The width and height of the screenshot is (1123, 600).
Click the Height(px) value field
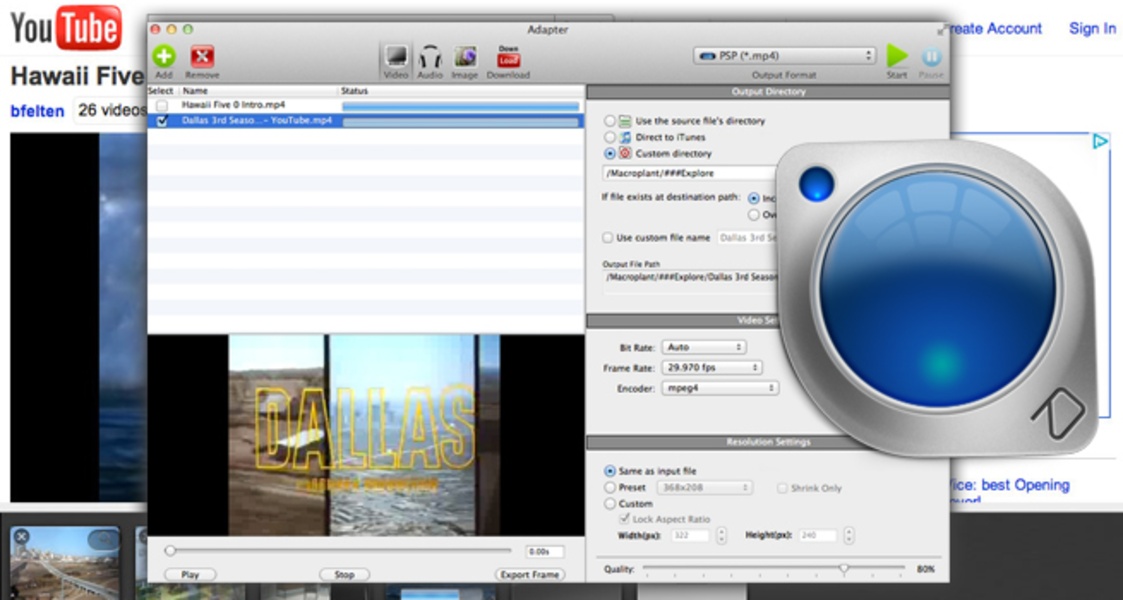pos(818,536)
